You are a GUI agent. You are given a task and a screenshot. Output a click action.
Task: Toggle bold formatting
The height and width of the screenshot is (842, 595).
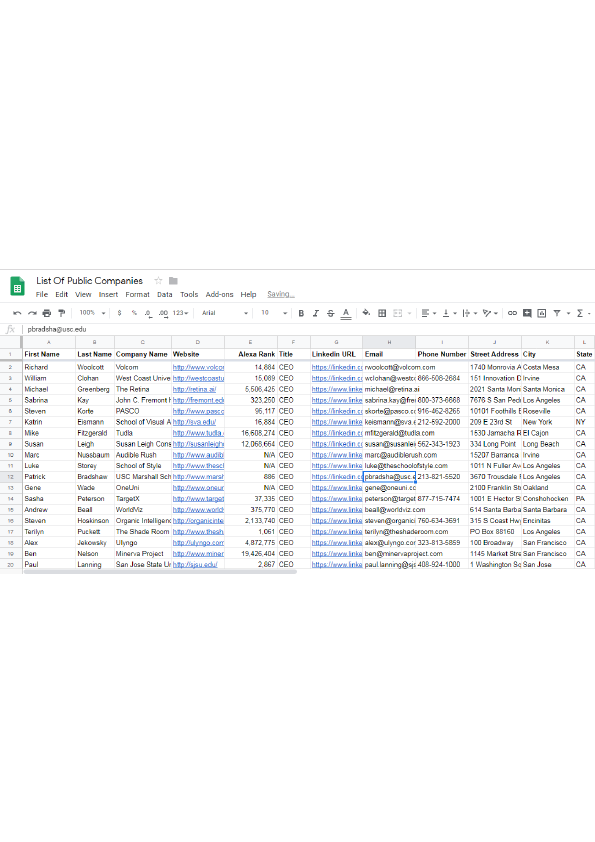(301, 313)
